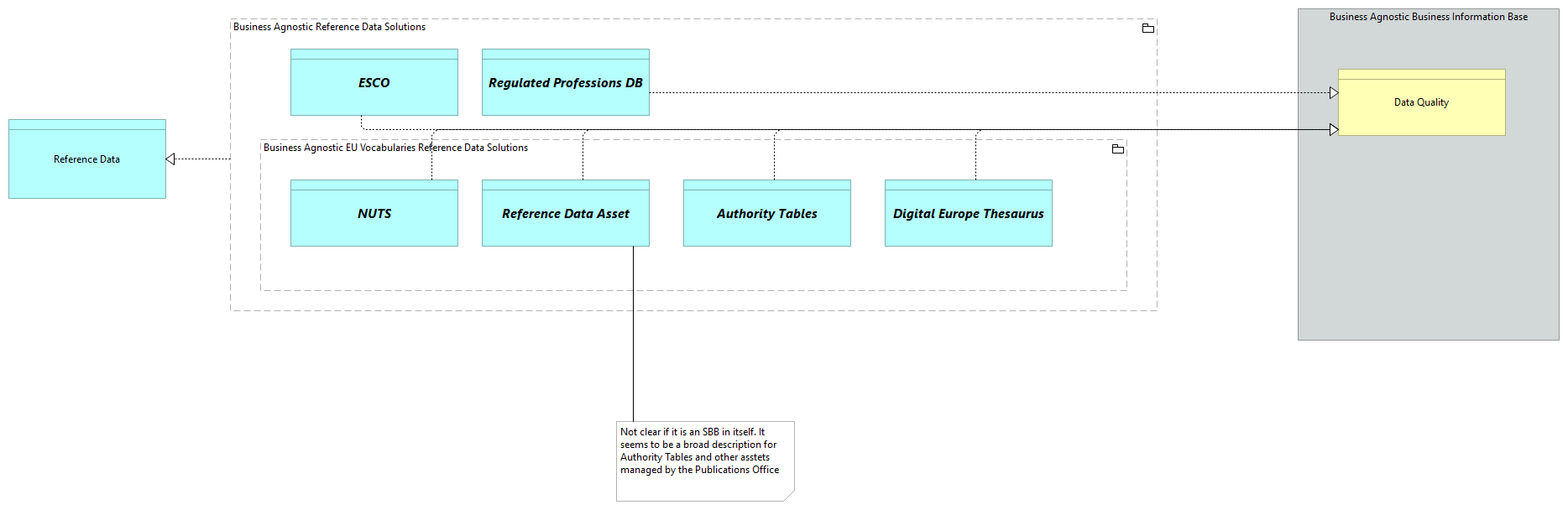This screenshot has width=1568, height=510.
Task: Click the NUTS element
Action: [x=374, y=213]
